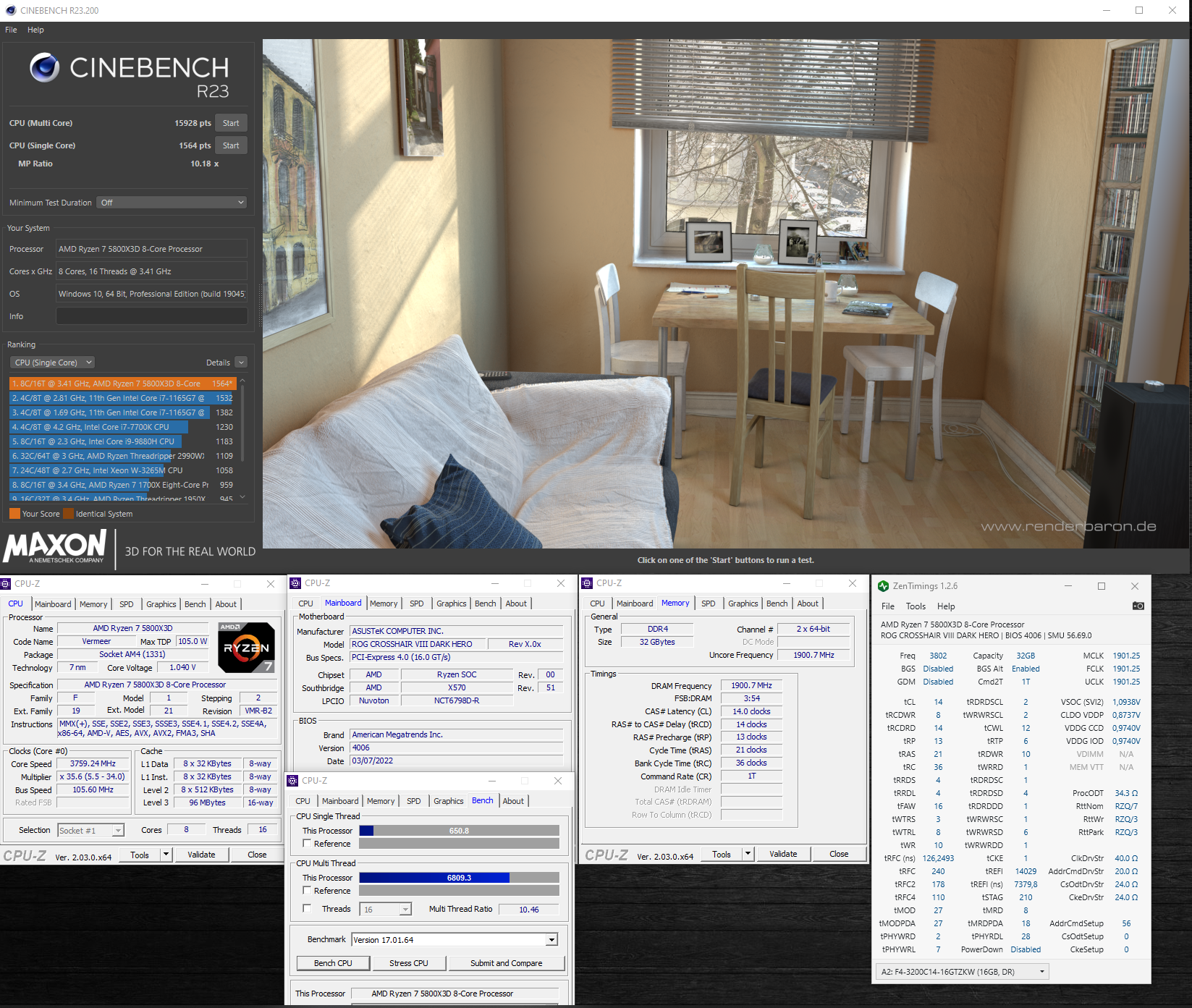Click the Cinebench Info input field
Image resolution: width=1192 pixels, height=1008 pixels.
point(152,316)
